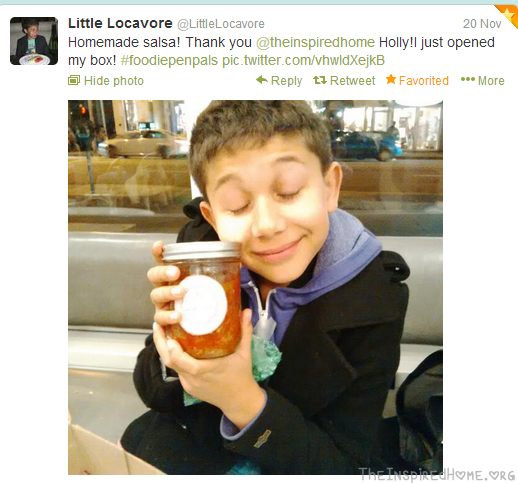Click the More text label
Viewport: 518px width, 483px height.
[x=491, y=81]
